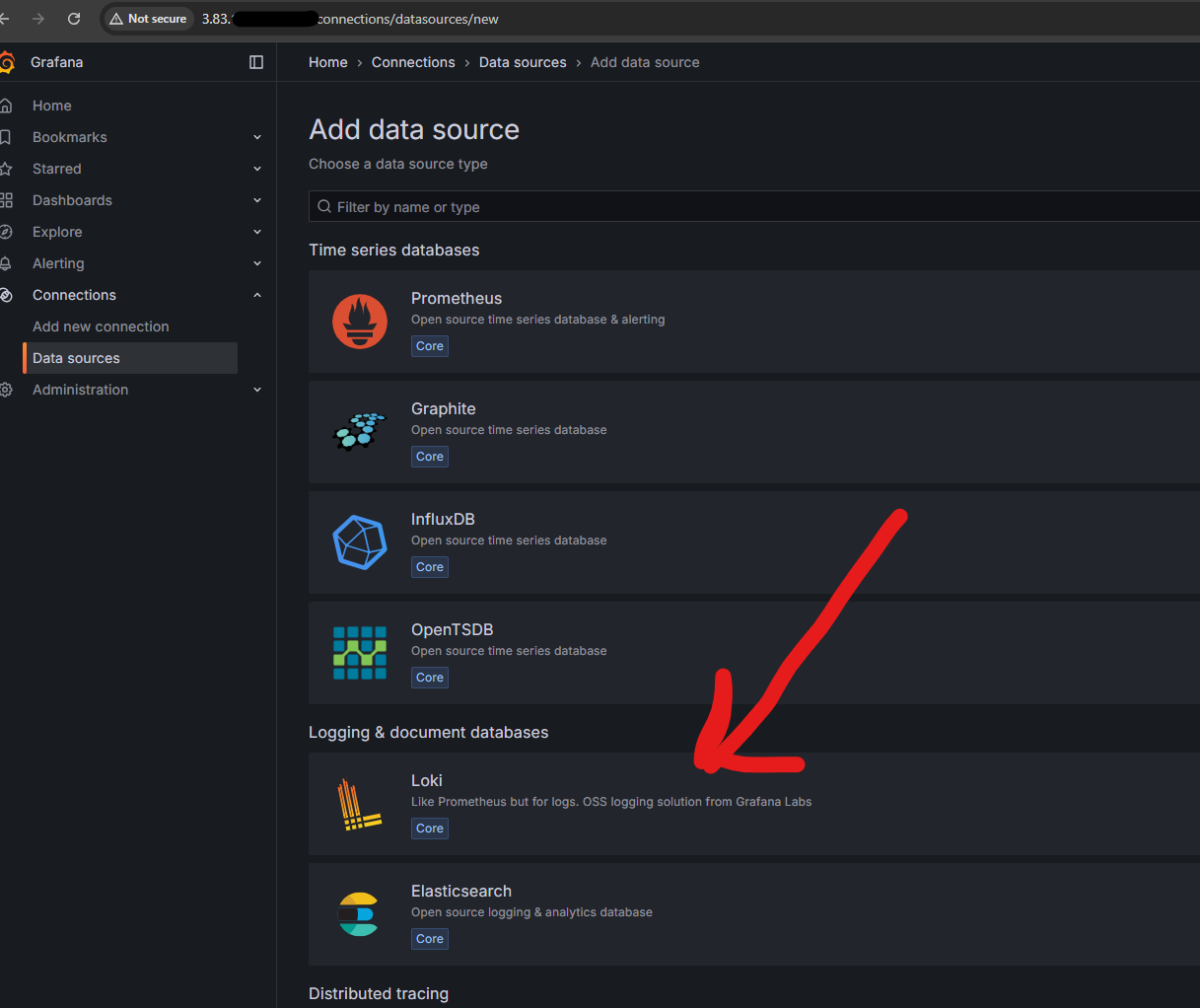Click the browser address bar URL

350,19
